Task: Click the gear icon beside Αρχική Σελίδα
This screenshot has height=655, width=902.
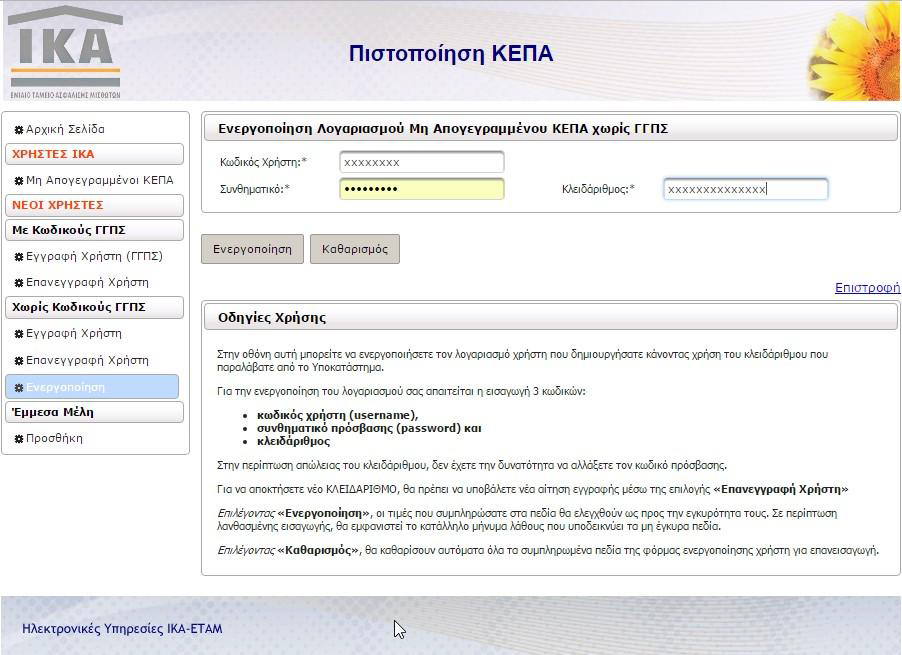Action: click(19, 130)
